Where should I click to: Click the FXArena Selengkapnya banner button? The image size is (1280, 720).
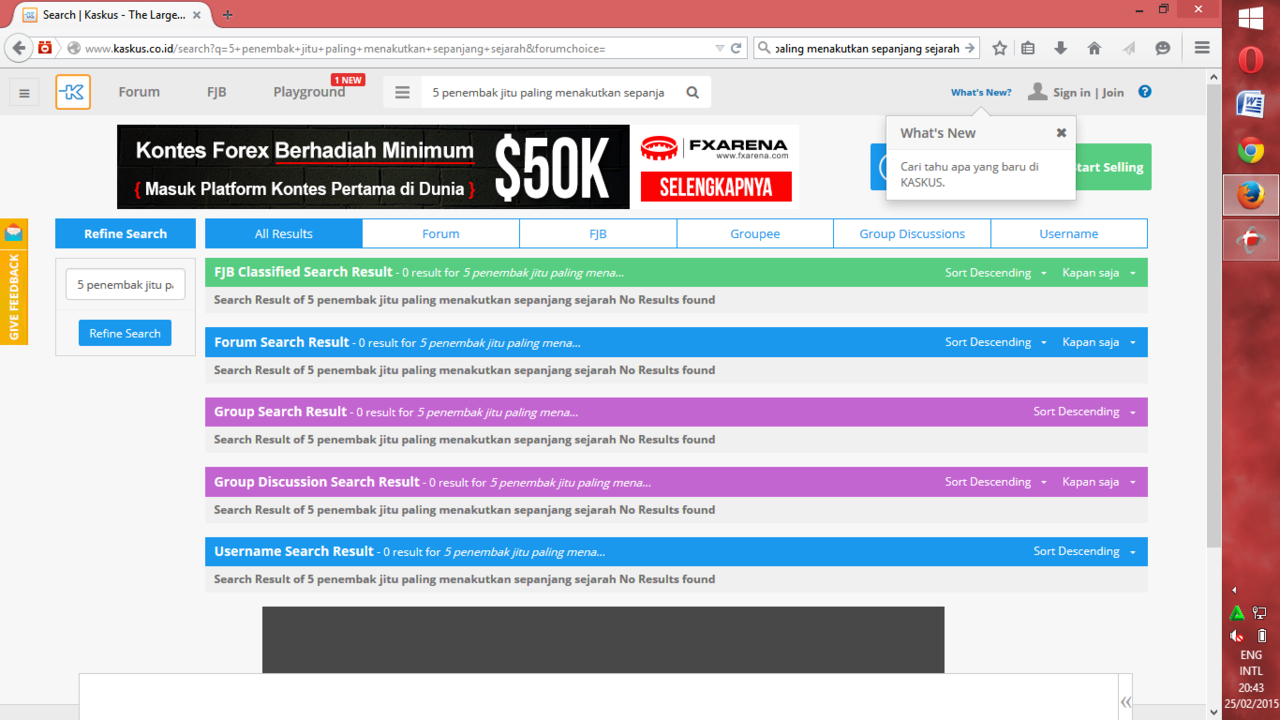click(716, 186)
